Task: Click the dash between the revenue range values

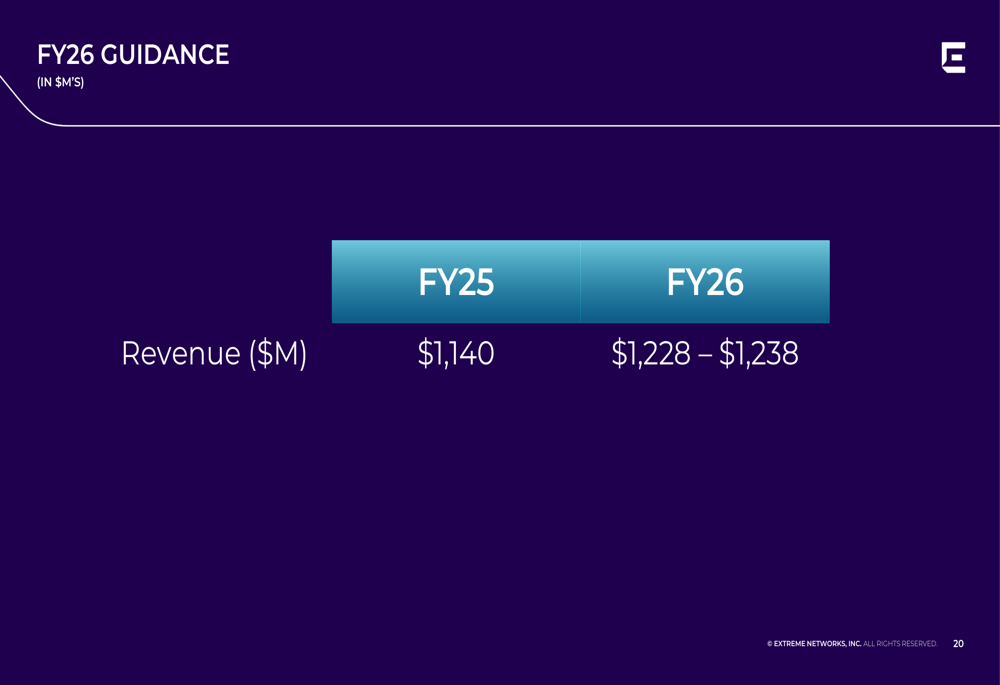Action: 705,355
